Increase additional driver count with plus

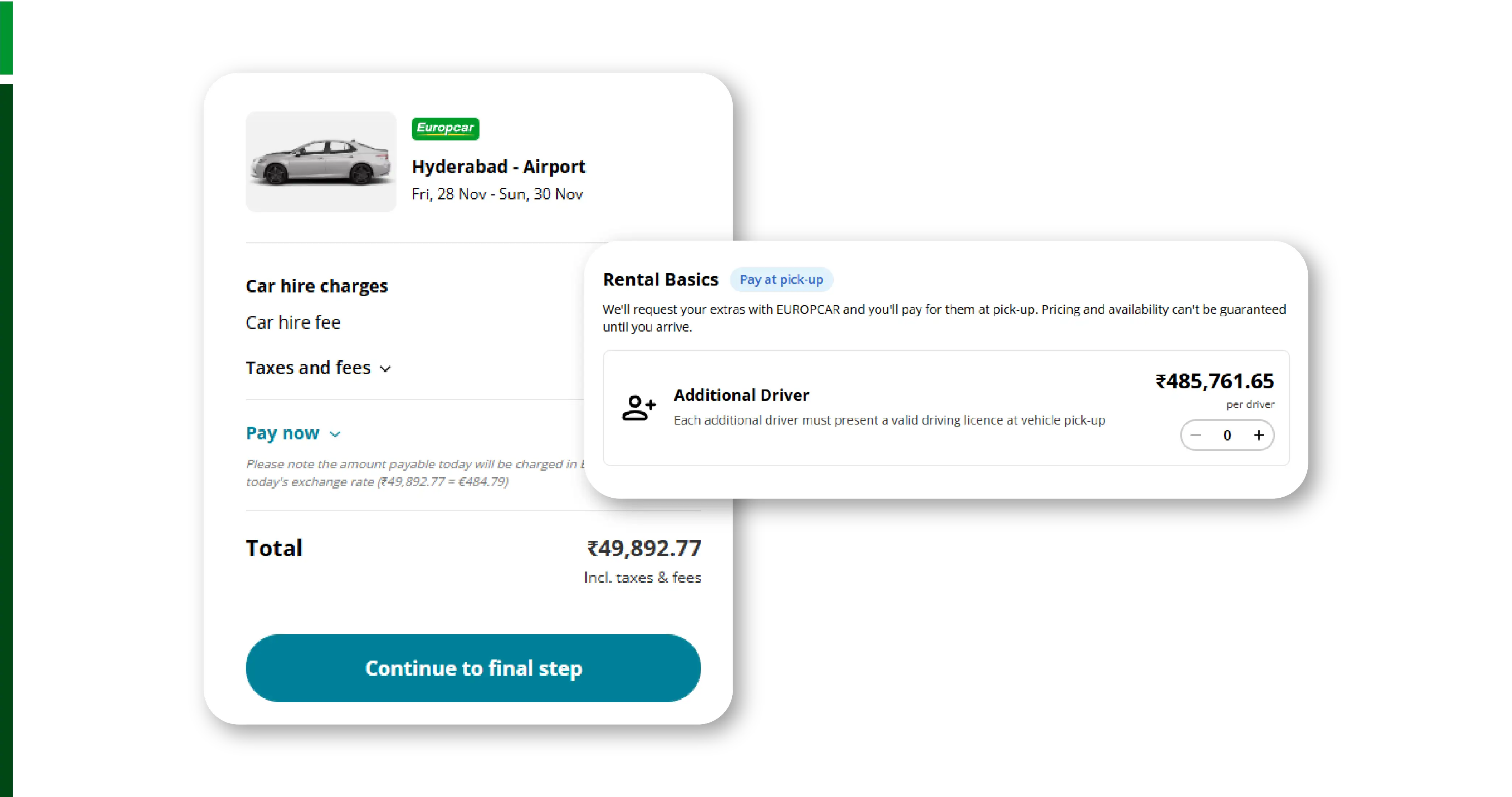click(1258, 435)
